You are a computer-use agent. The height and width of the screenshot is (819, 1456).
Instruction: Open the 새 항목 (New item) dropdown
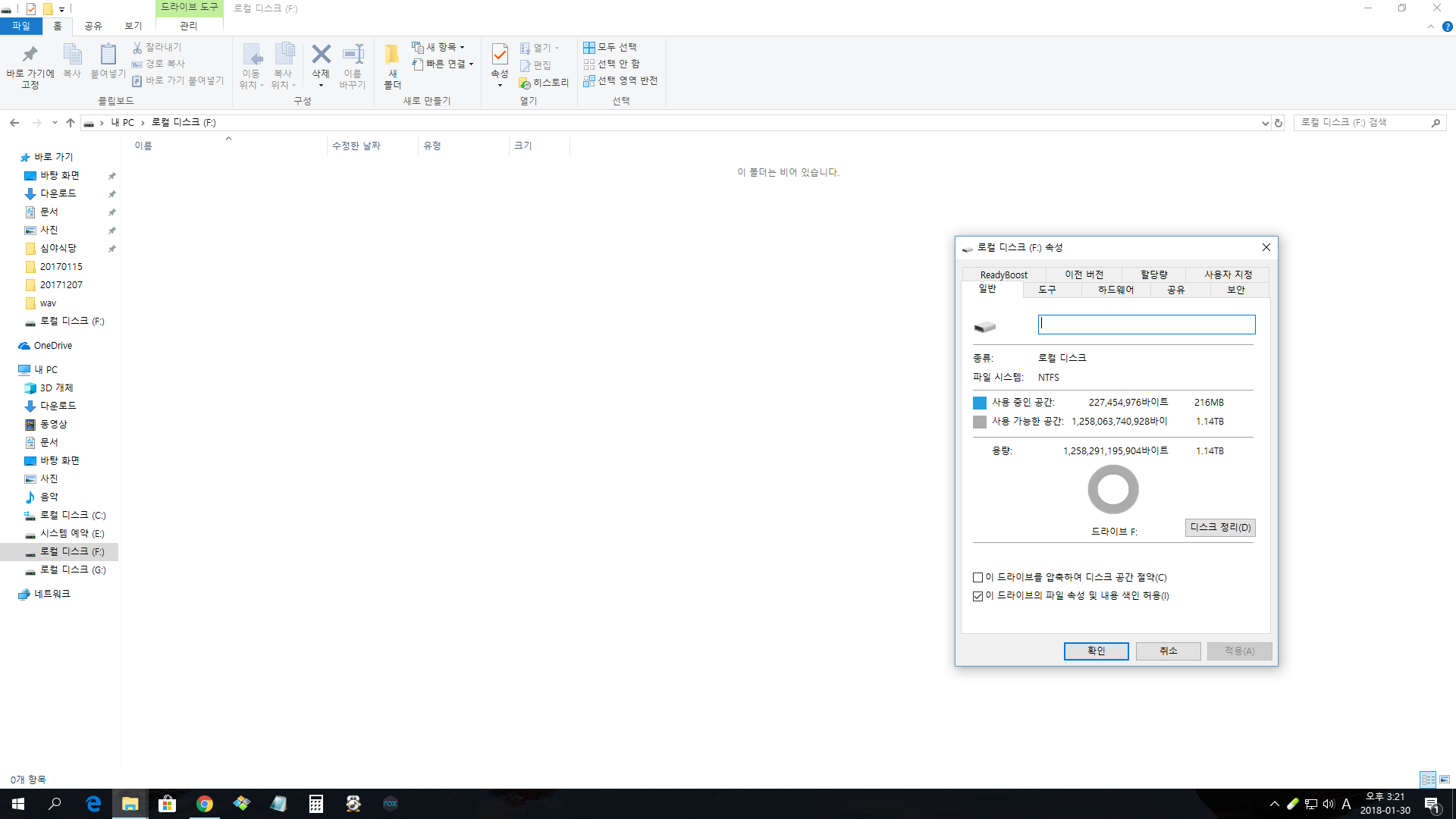click(x=438, y=47)
